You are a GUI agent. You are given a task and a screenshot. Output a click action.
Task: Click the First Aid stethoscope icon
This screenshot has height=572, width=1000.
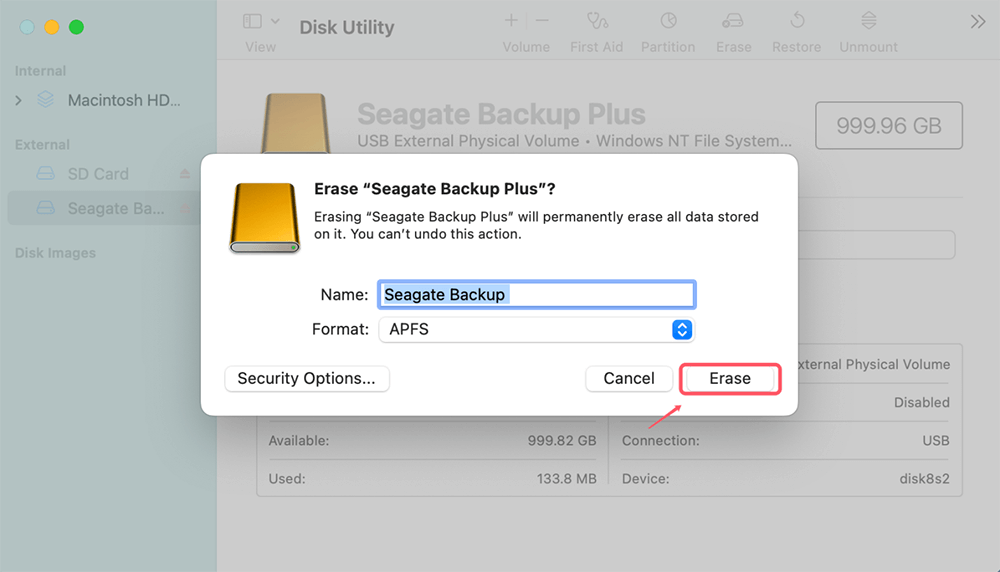(597, 21)
